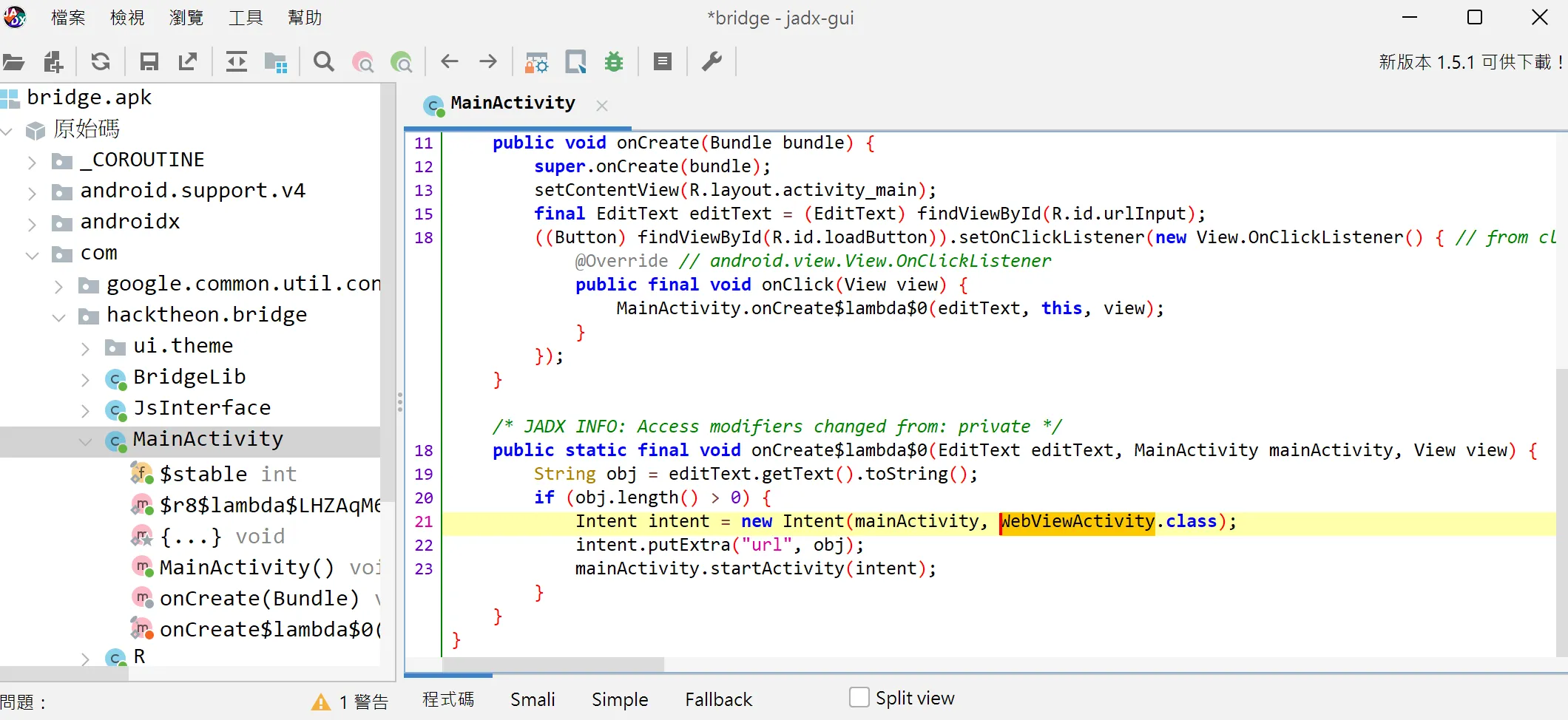Select onCreate$lambda$0 method in tree
Viewport: 1568px width, 720px height.
coord(270,629)
